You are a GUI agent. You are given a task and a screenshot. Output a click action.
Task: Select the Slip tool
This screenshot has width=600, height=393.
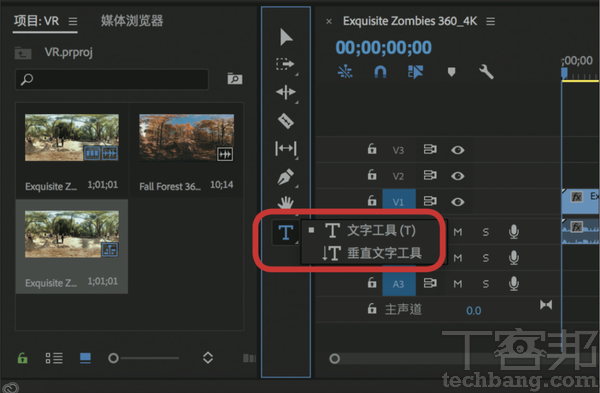(286, 148)
